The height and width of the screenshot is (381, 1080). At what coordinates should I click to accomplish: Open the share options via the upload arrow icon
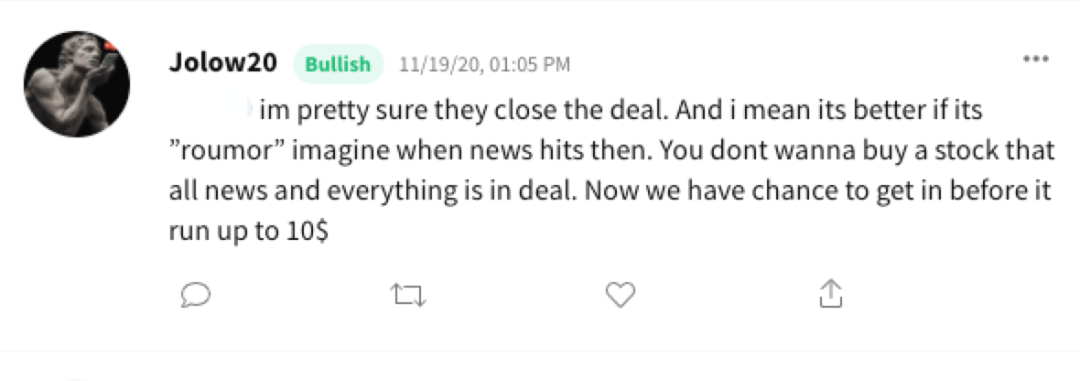coord(831,294)
